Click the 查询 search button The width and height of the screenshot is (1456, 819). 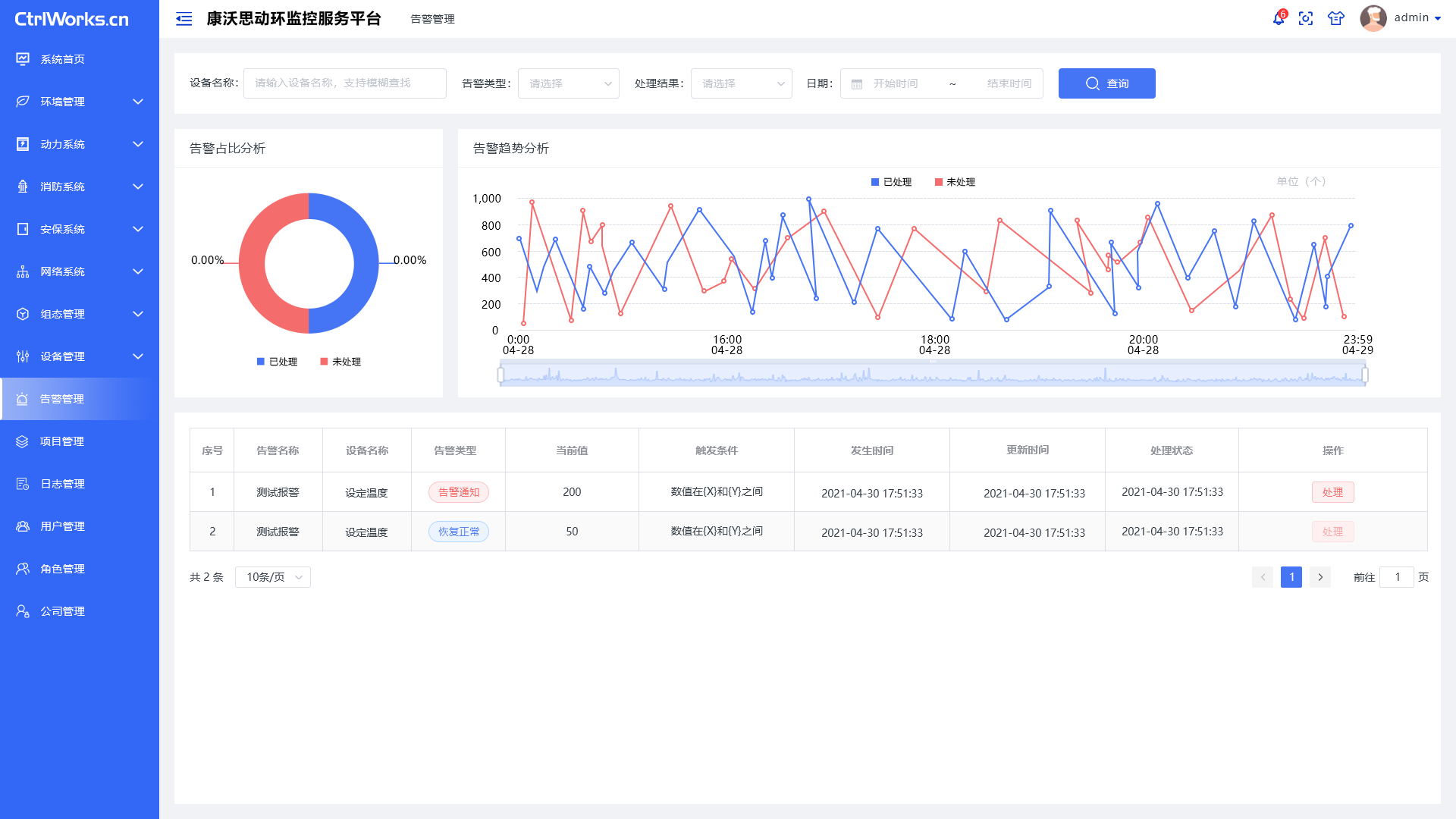tap(1107, 83)
